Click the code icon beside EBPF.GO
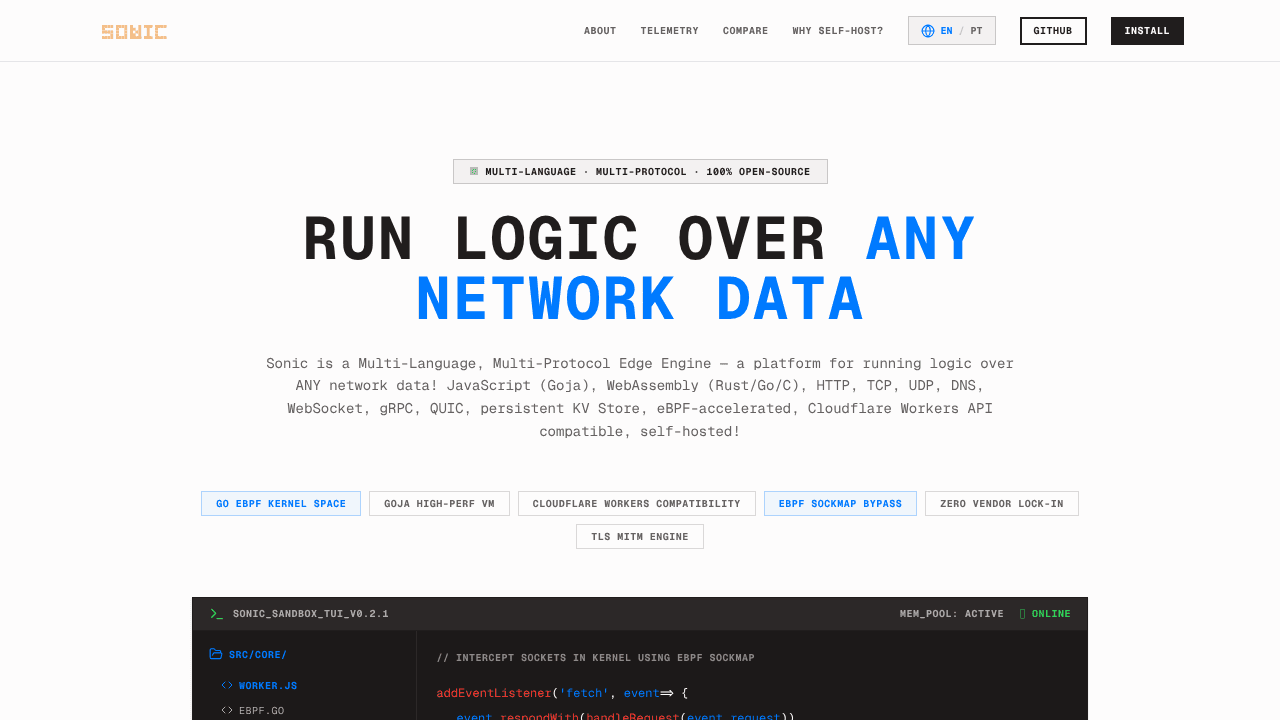The image size is (1280, 720). coord(227,711)
